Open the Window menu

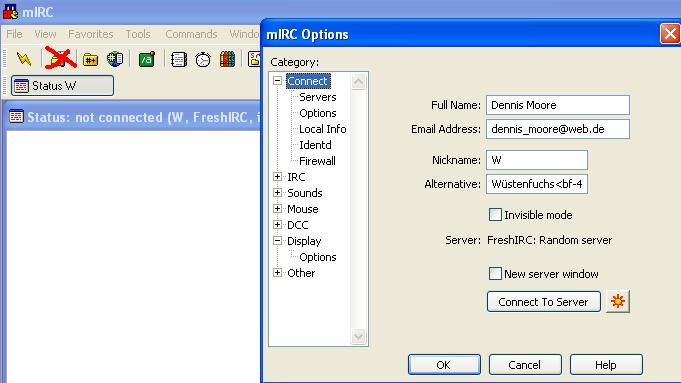tap(244, 34)
